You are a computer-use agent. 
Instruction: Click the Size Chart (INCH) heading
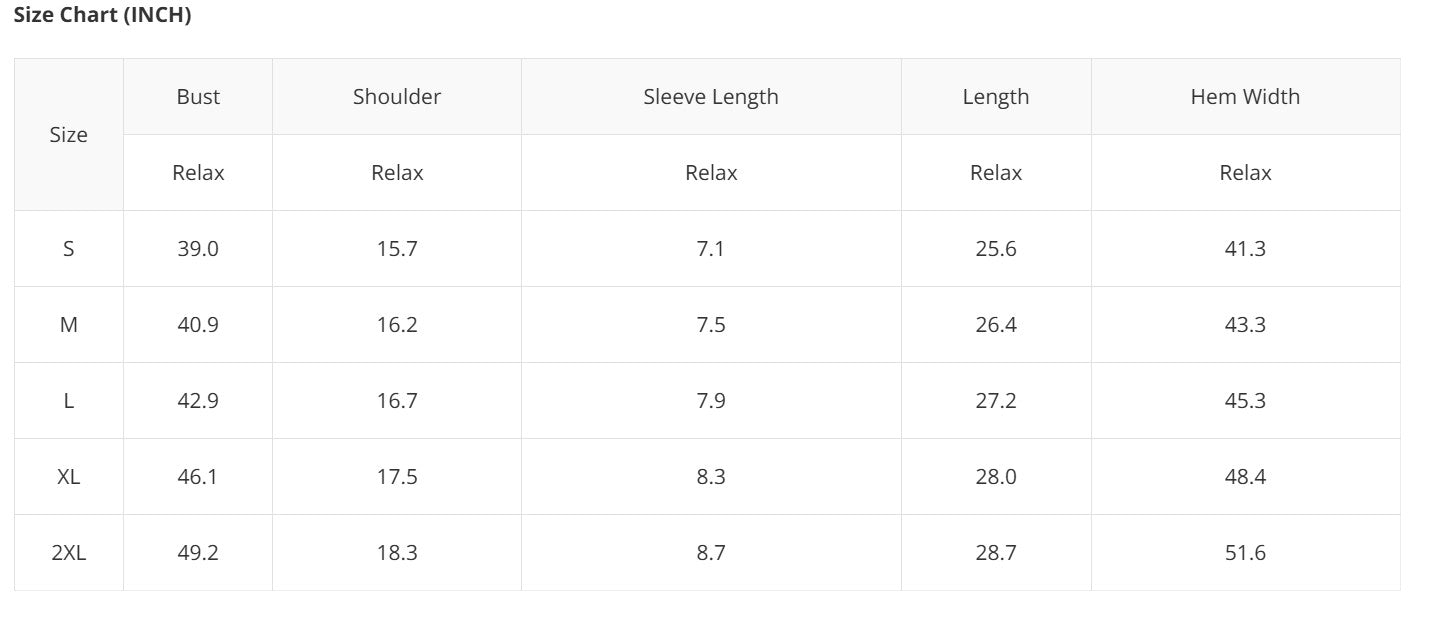point(102,16)
